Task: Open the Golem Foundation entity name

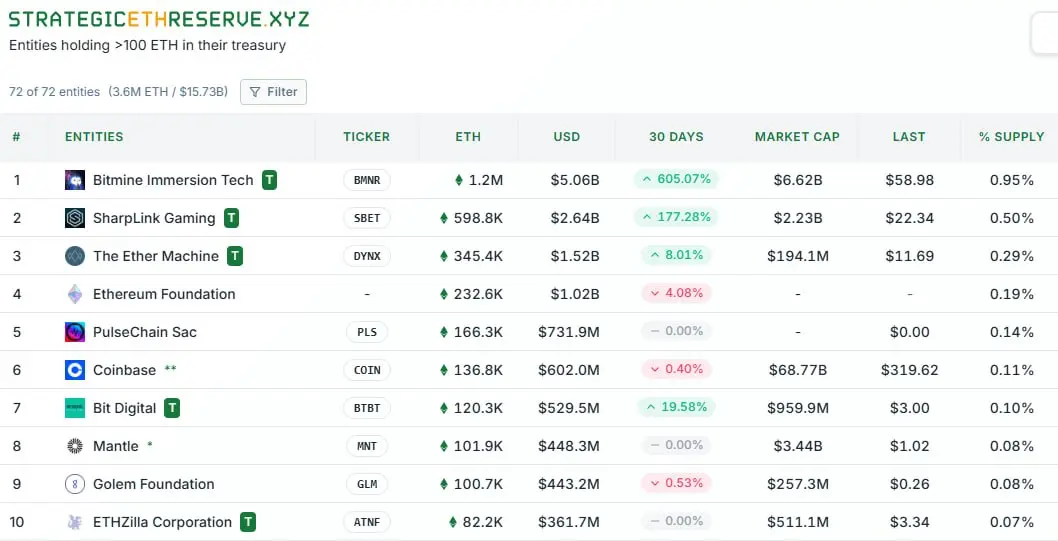Action: (154, 484)
